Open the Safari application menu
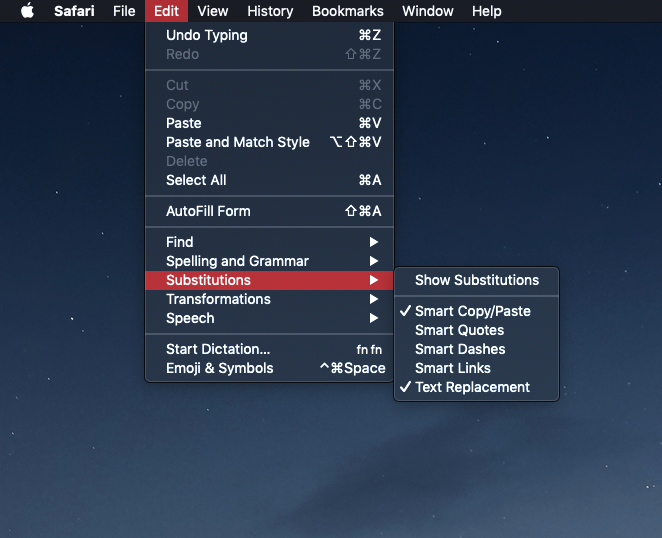Image resolution: width=662 pixels, height=538 pixels. point(74,11)
